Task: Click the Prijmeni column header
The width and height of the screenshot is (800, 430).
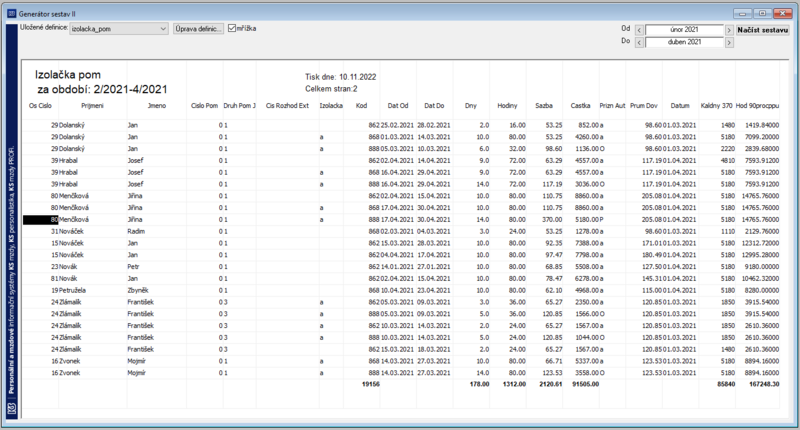Action: pos(92,106)
